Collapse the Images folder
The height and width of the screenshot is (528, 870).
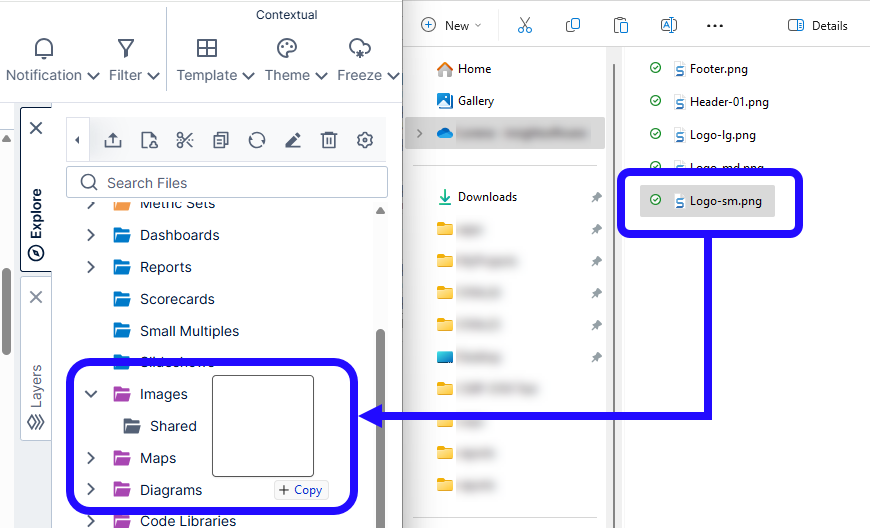pyautogui.click(x=91, y=394)
